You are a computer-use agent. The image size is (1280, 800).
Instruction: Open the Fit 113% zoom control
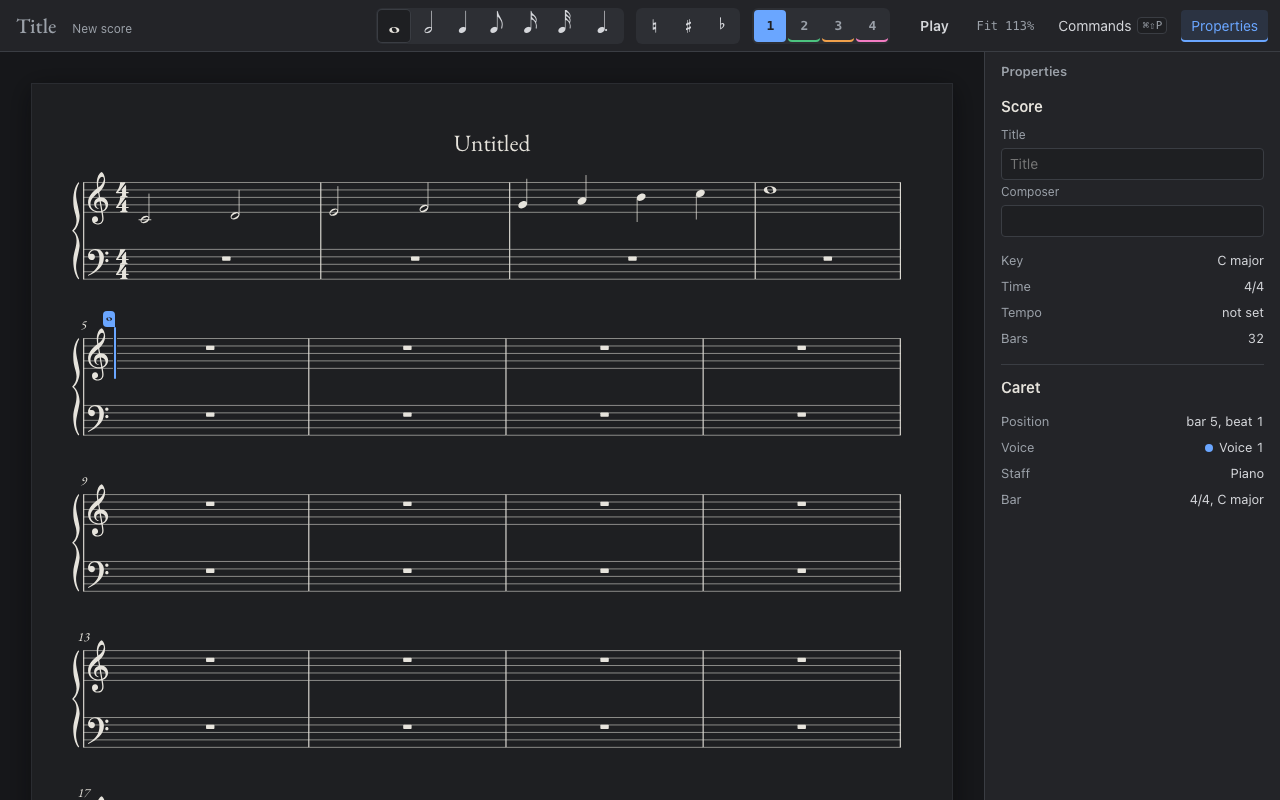pos(1005,26)
